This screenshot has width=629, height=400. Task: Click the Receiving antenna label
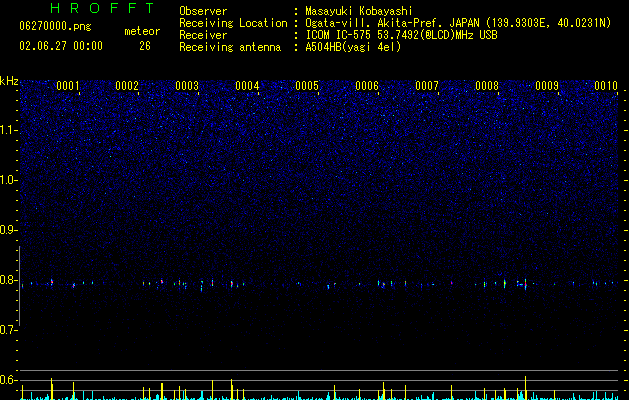[230, 47]
